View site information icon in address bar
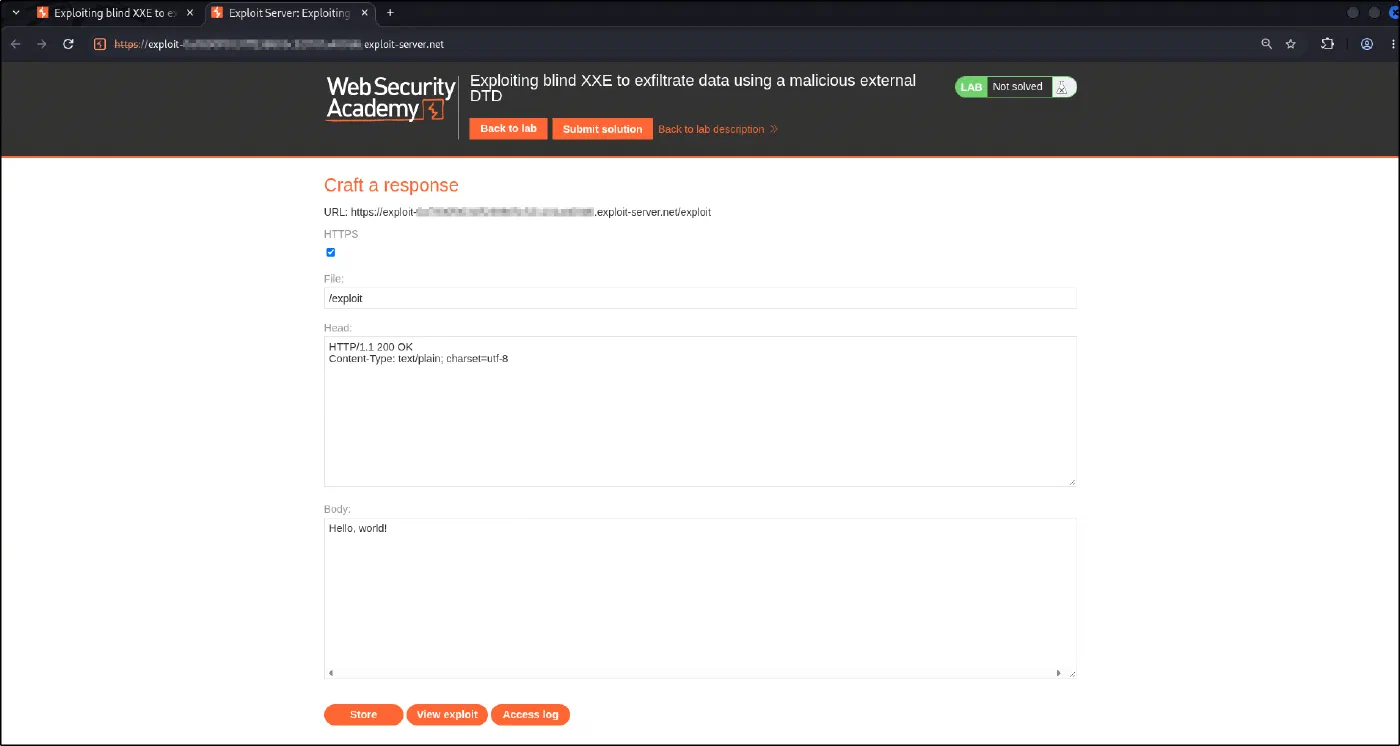This screenshot has height=746, width=1400. tap(99, 44)
